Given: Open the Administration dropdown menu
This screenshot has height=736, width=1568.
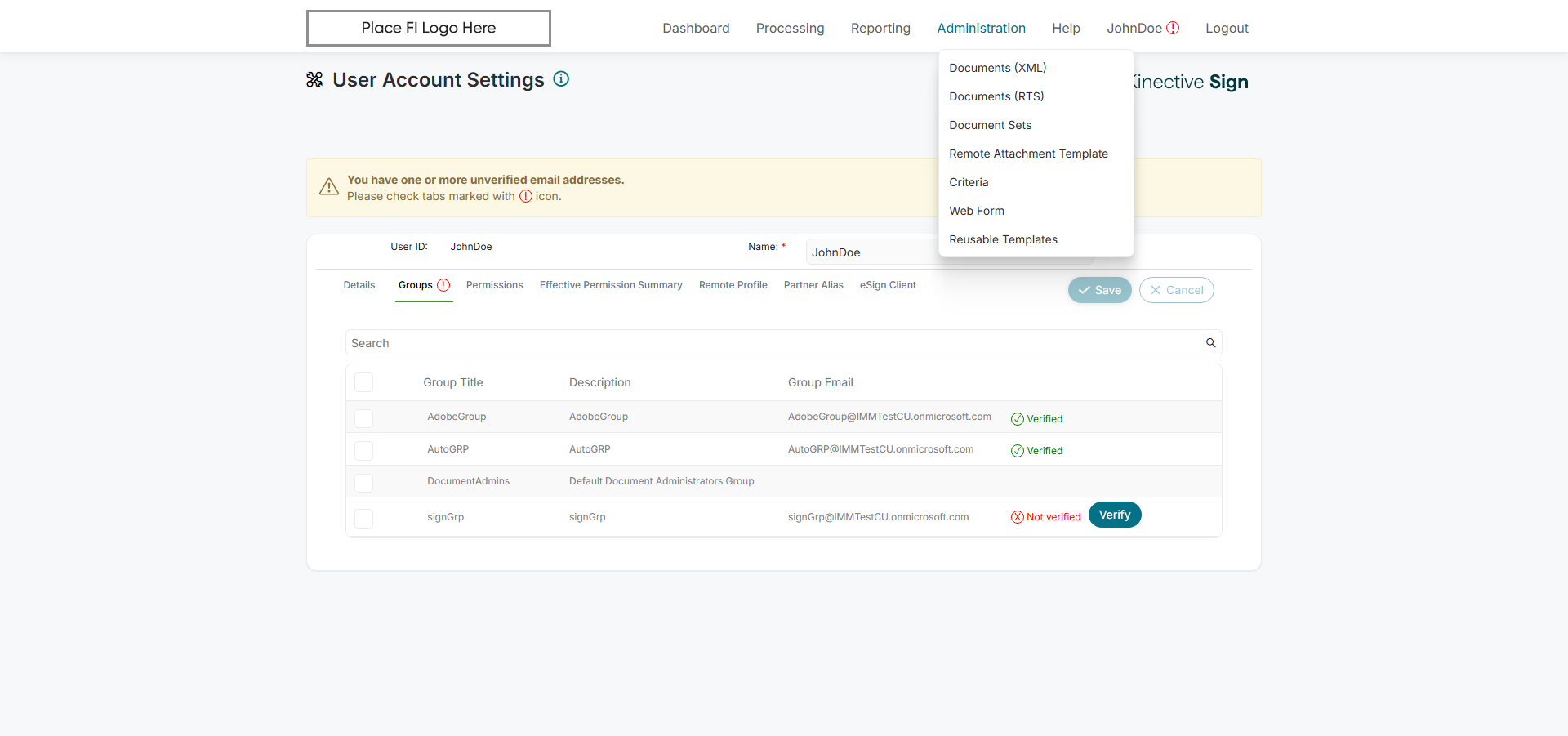Looking at the screenshot, I should (981, 28).
